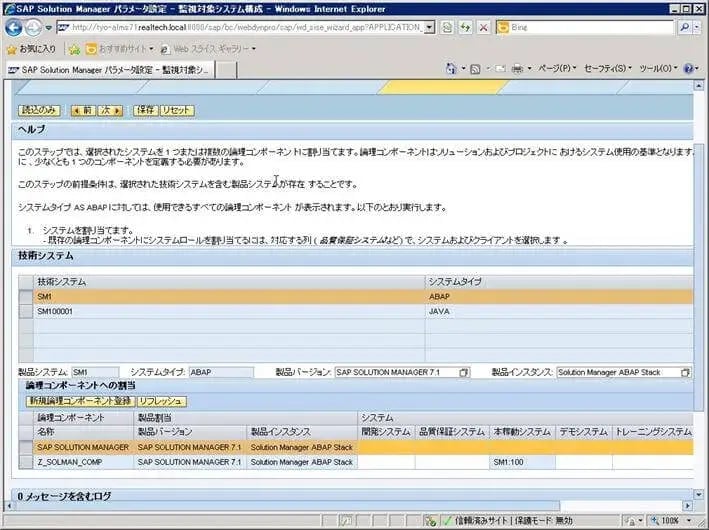Open the home icon dropdown arrow
Image resolution: width=709 pixels, height=530 pixels.
(463, 69)
